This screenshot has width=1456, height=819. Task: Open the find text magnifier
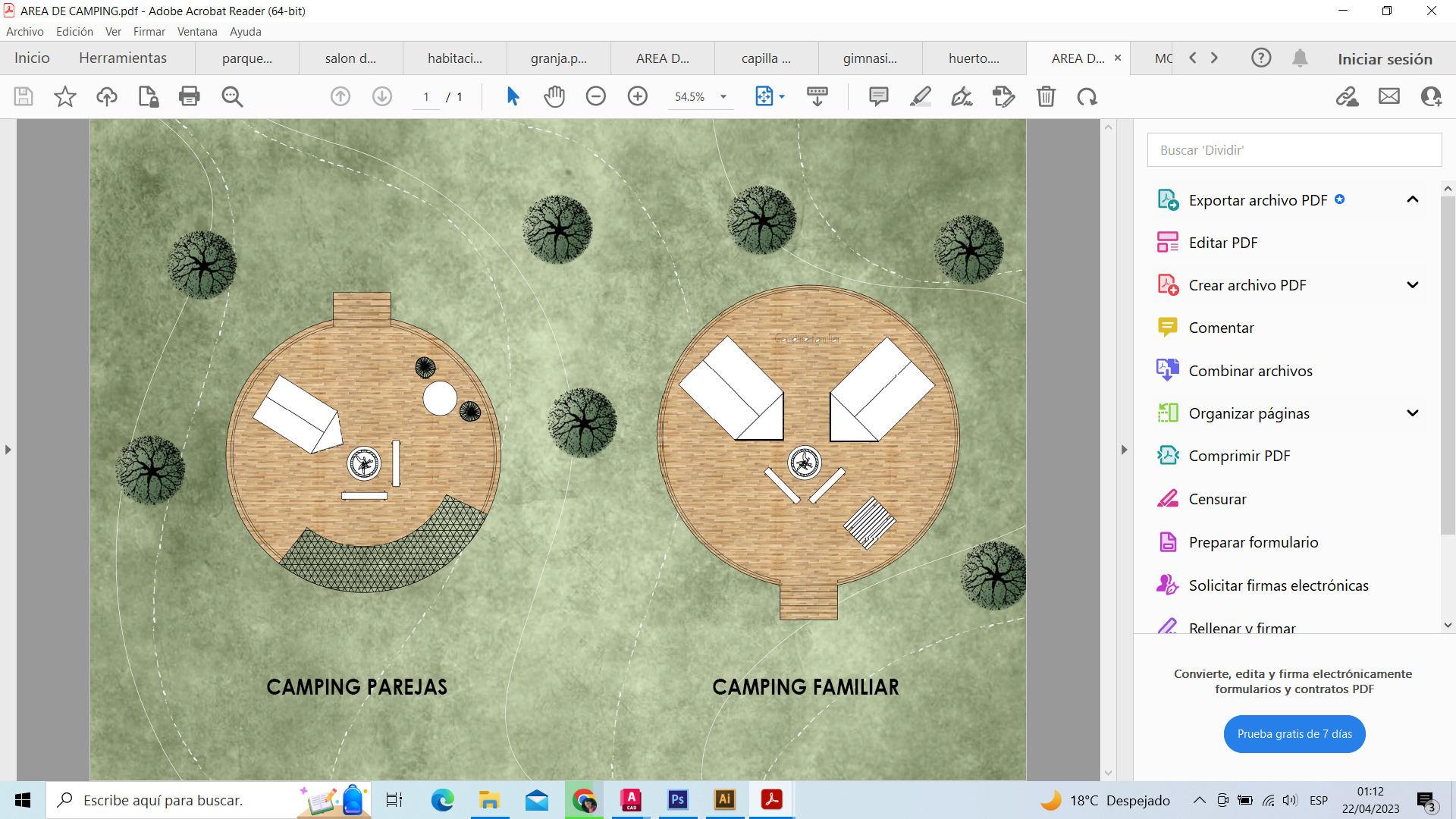point(232,96)
